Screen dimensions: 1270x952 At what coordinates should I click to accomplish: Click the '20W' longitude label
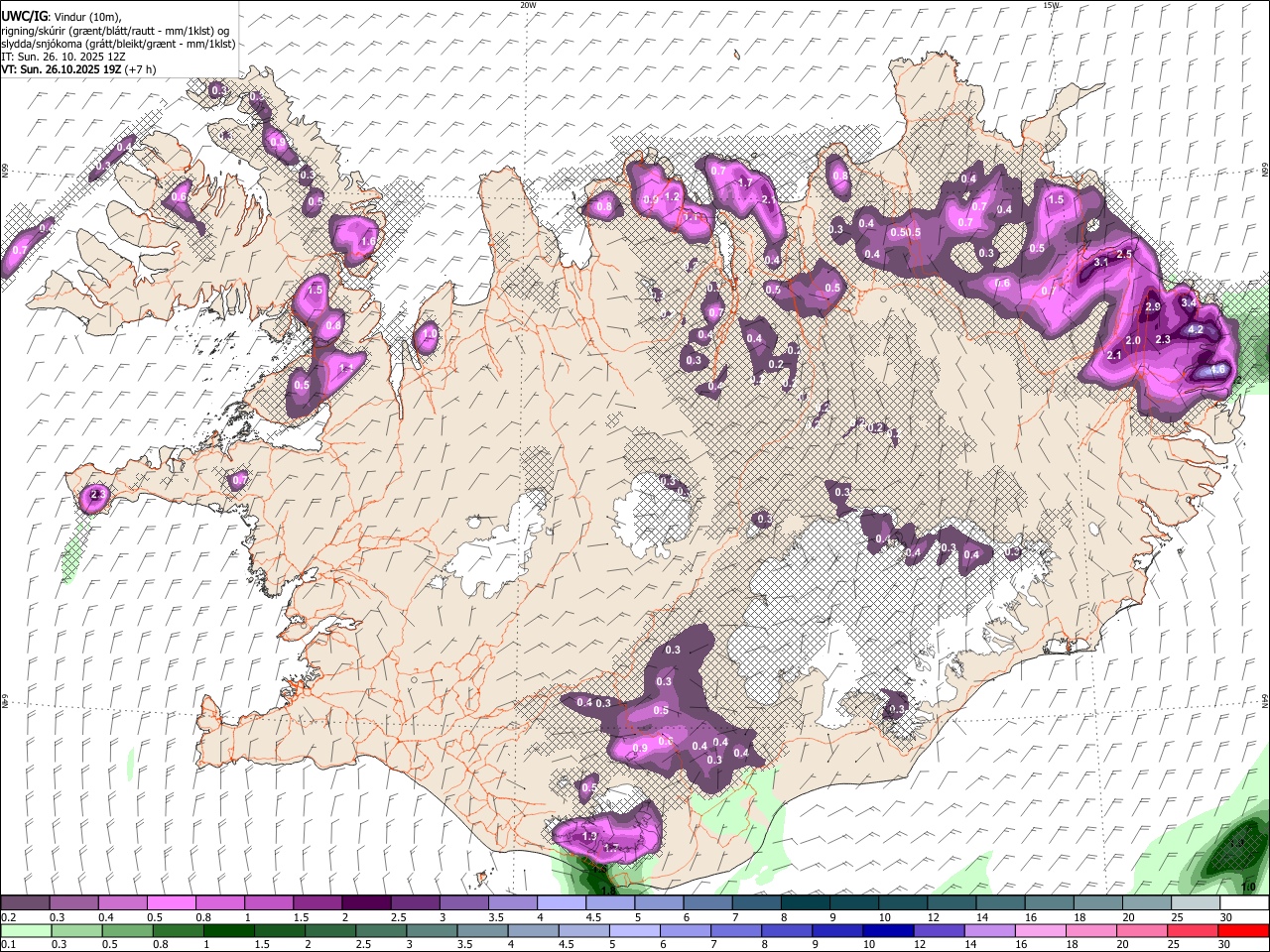(x=528, y=5)
